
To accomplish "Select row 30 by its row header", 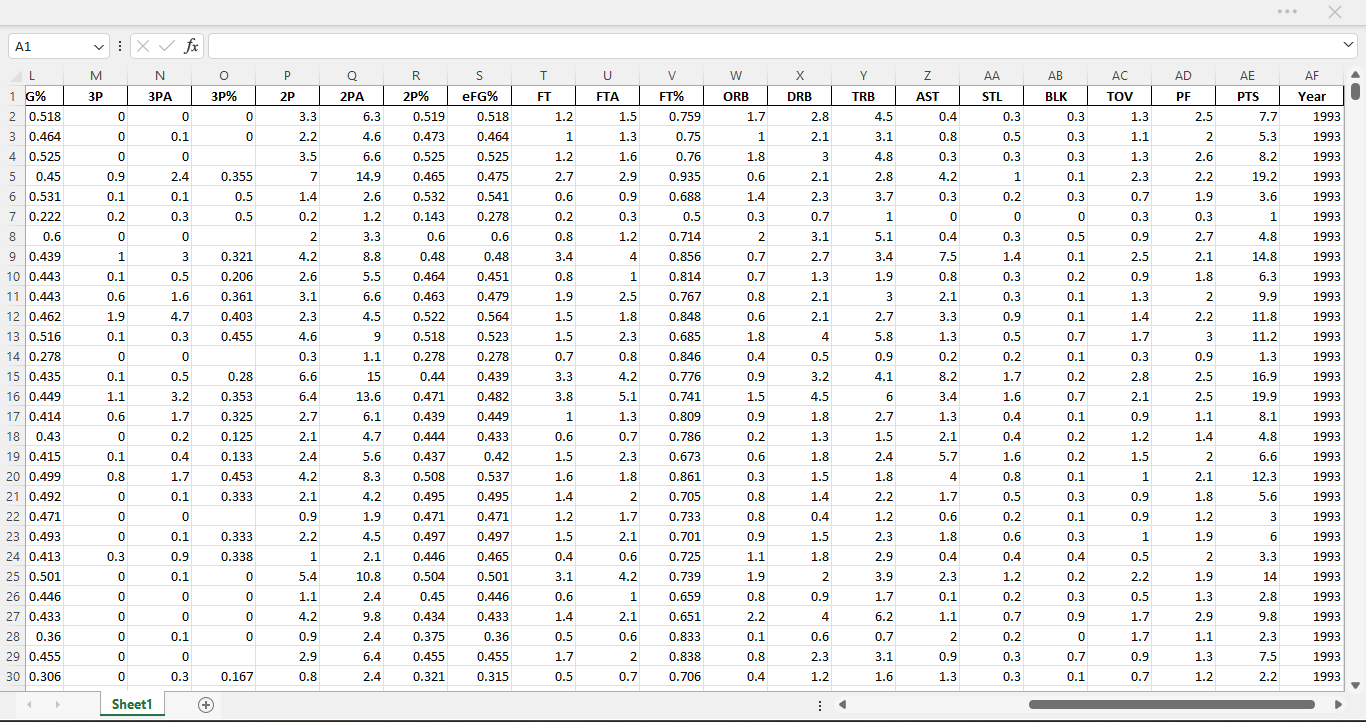I will tap(12, 676).
